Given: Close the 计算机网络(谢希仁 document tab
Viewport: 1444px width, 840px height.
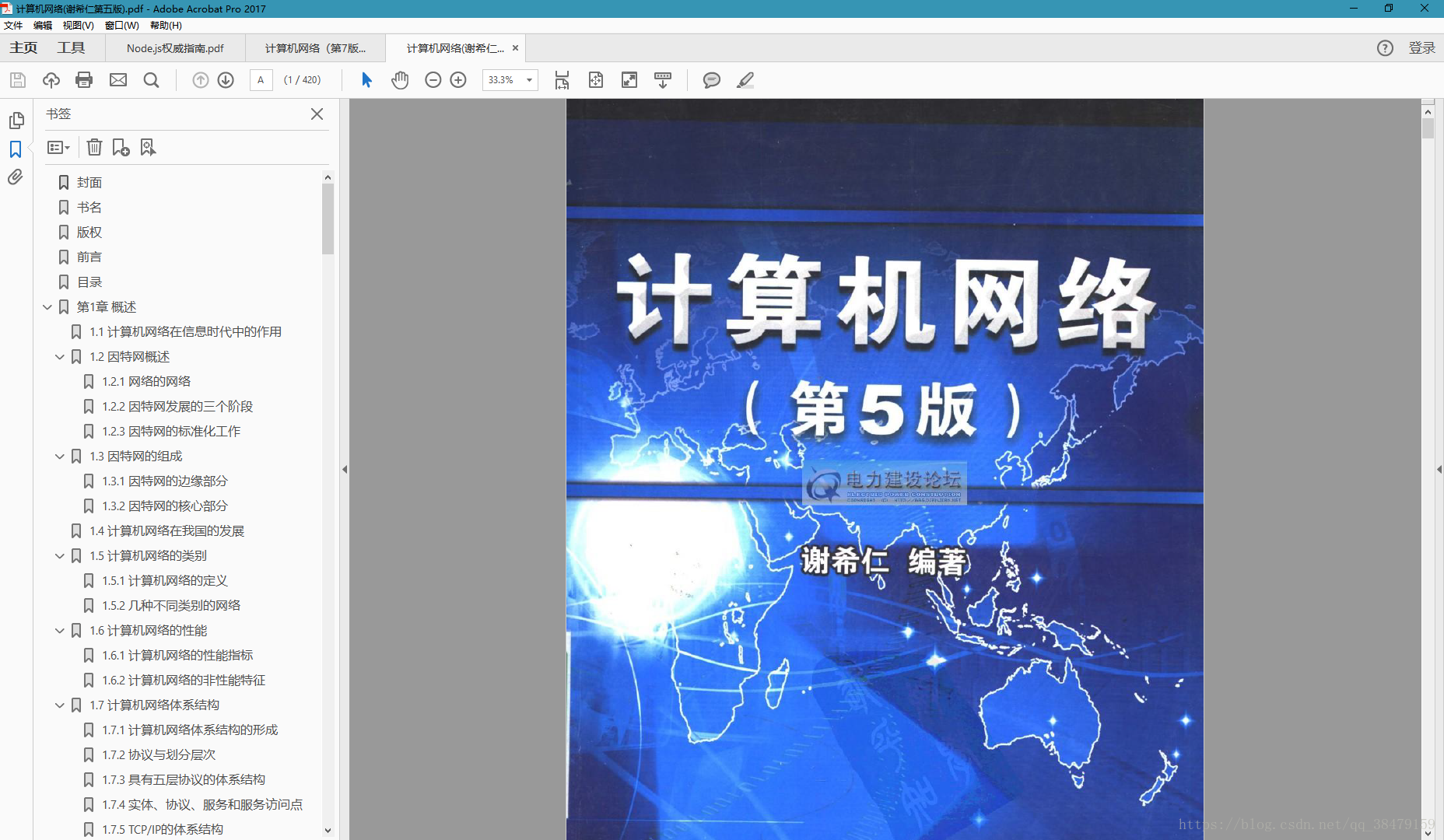Looking at the screenshot, I should [x=515, y=48].
